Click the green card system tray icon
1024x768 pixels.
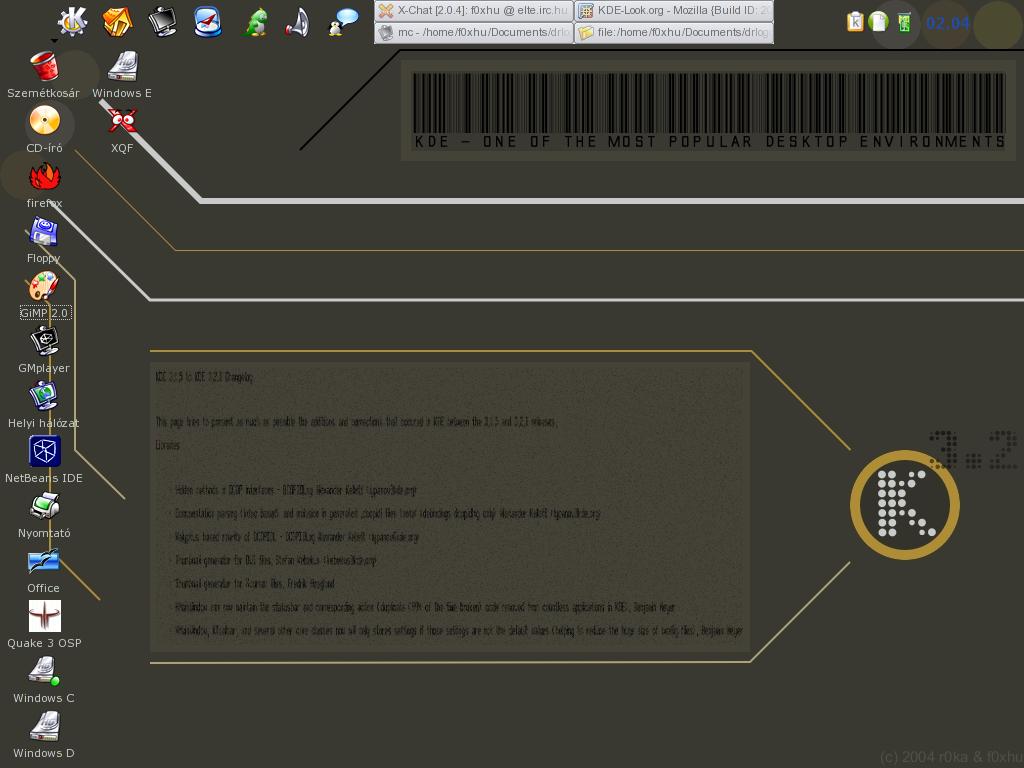click(x=904, y=22)
